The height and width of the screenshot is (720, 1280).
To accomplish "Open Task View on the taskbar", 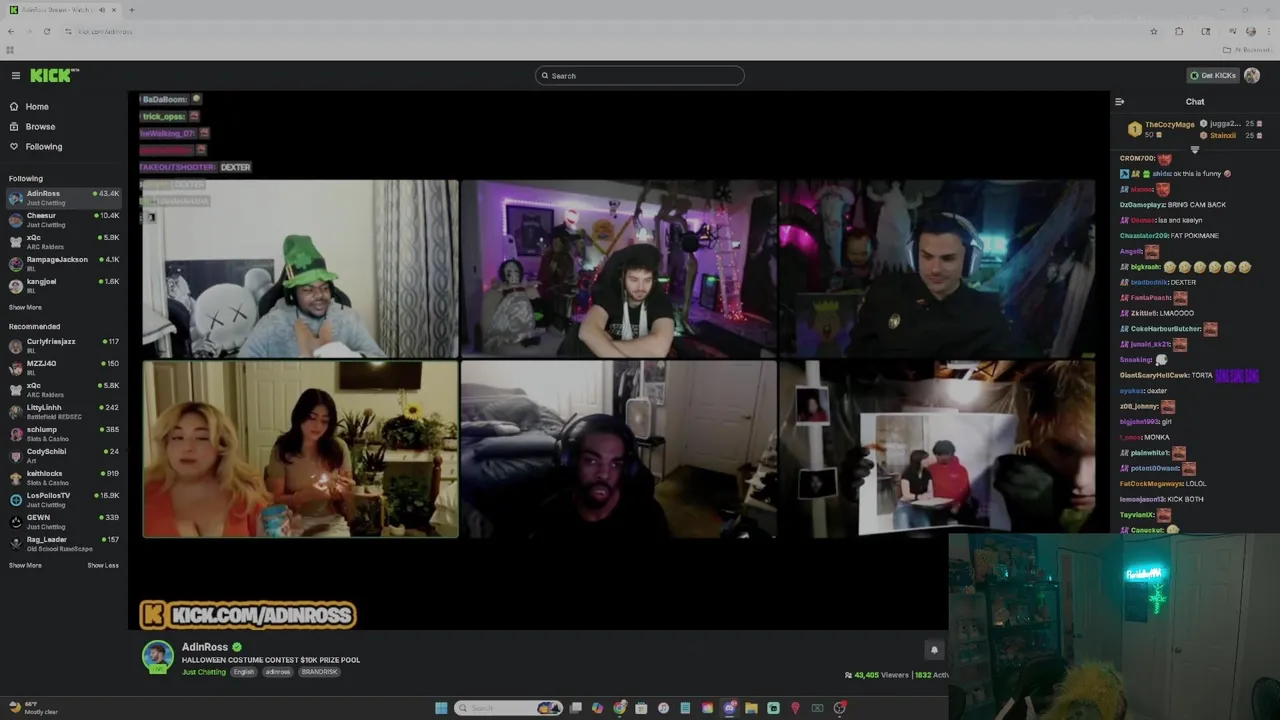I will tap(576, 708).
